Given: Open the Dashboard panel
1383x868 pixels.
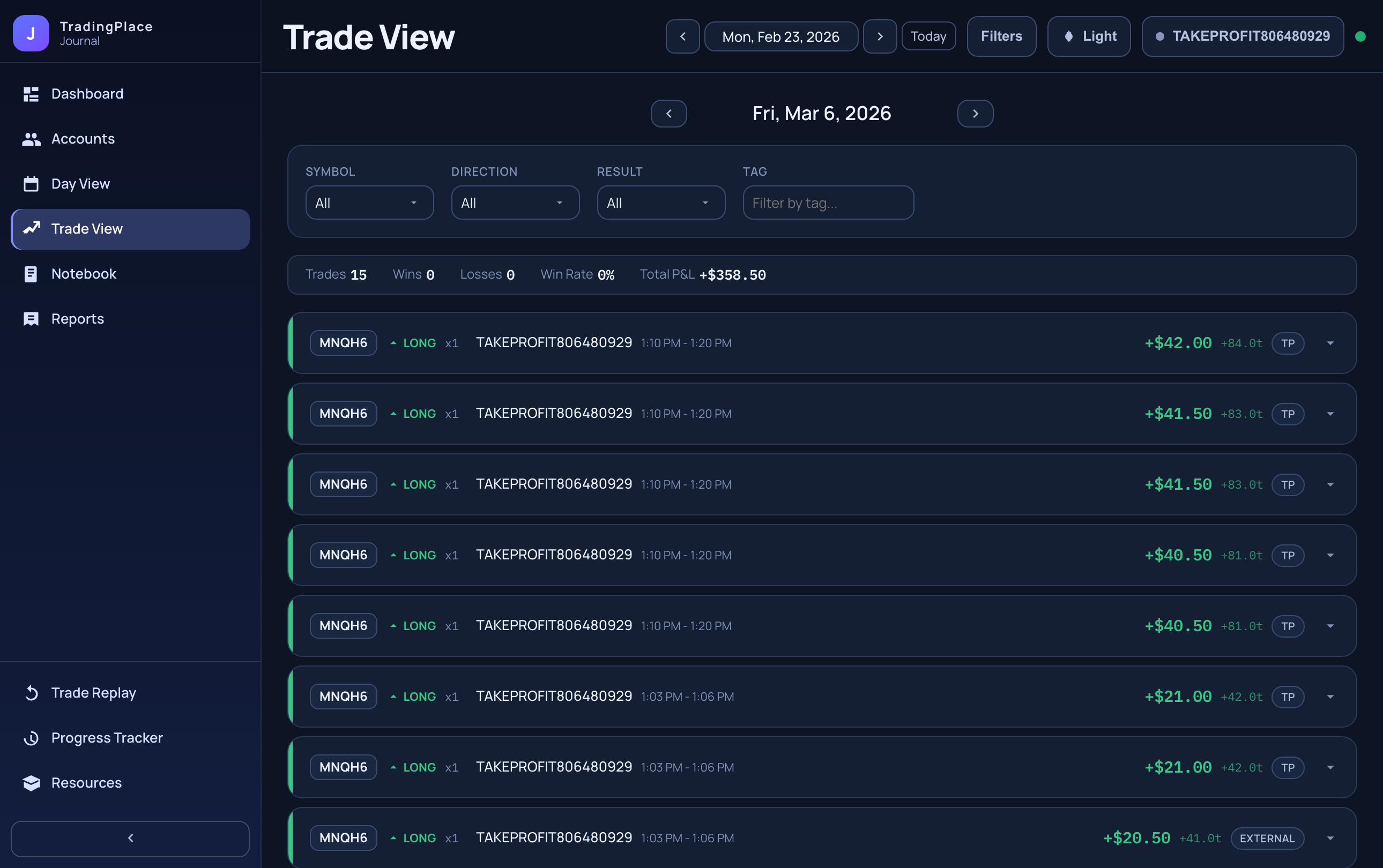Looking at the screenshot, I should [87, 94].
